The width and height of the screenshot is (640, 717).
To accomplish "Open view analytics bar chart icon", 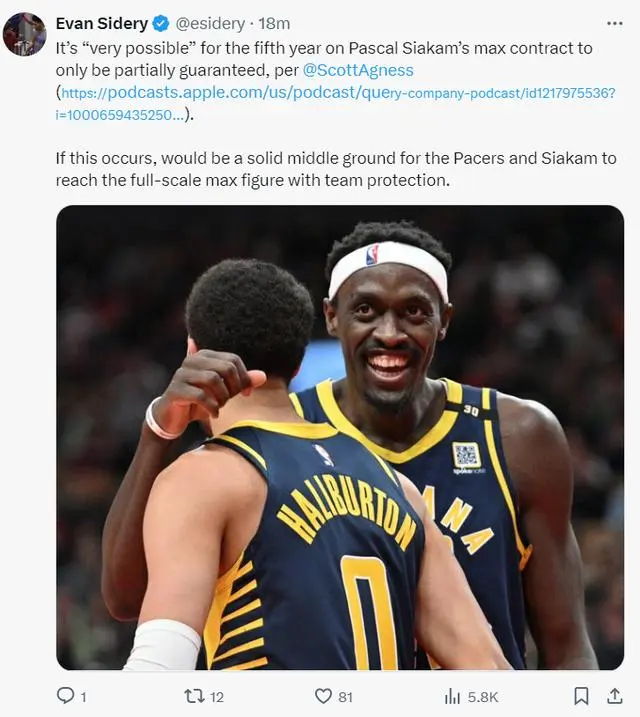I will point(452,697).
